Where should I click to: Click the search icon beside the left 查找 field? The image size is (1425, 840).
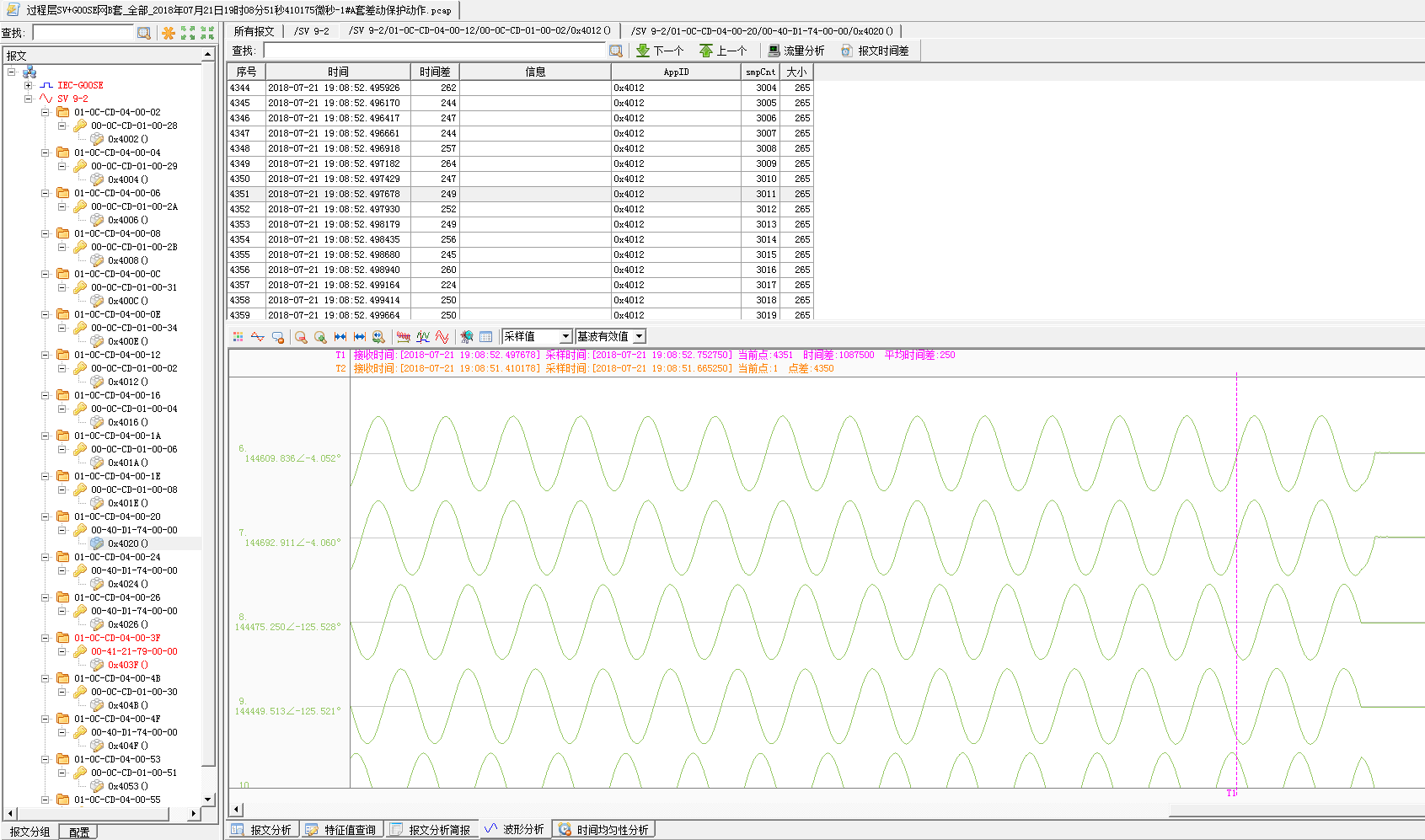(144, 33)
